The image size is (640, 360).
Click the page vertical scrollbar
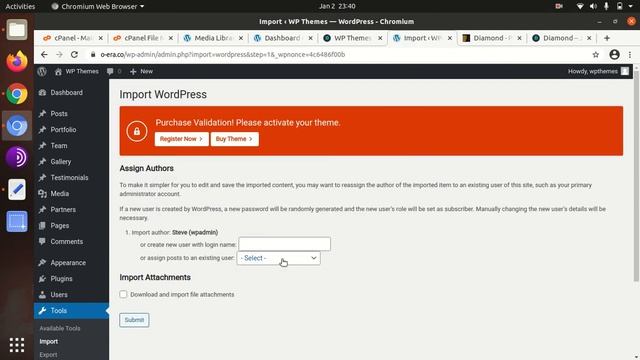[x=636, y=176]
